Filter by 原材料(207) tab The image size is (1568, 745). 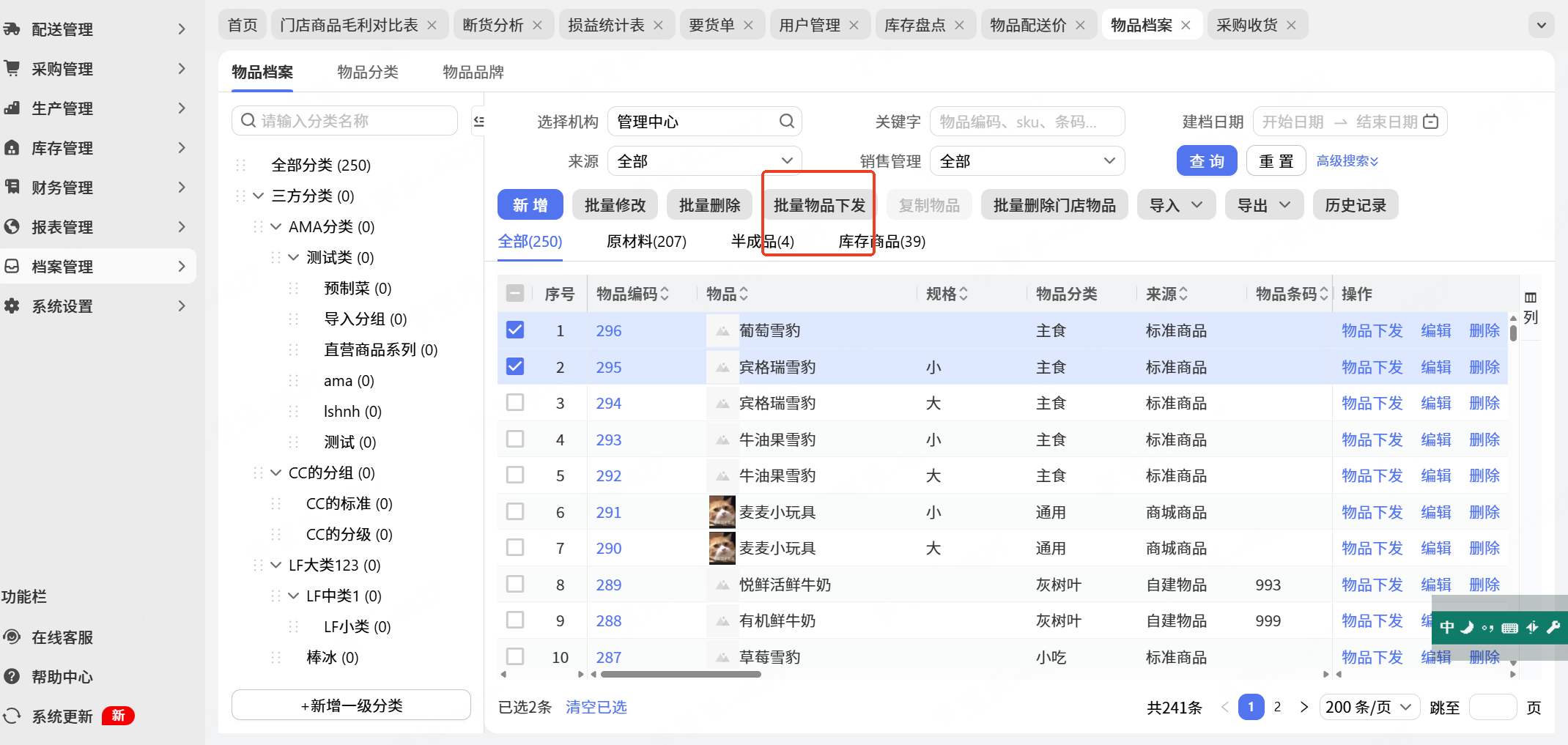(x=646, y=242)
